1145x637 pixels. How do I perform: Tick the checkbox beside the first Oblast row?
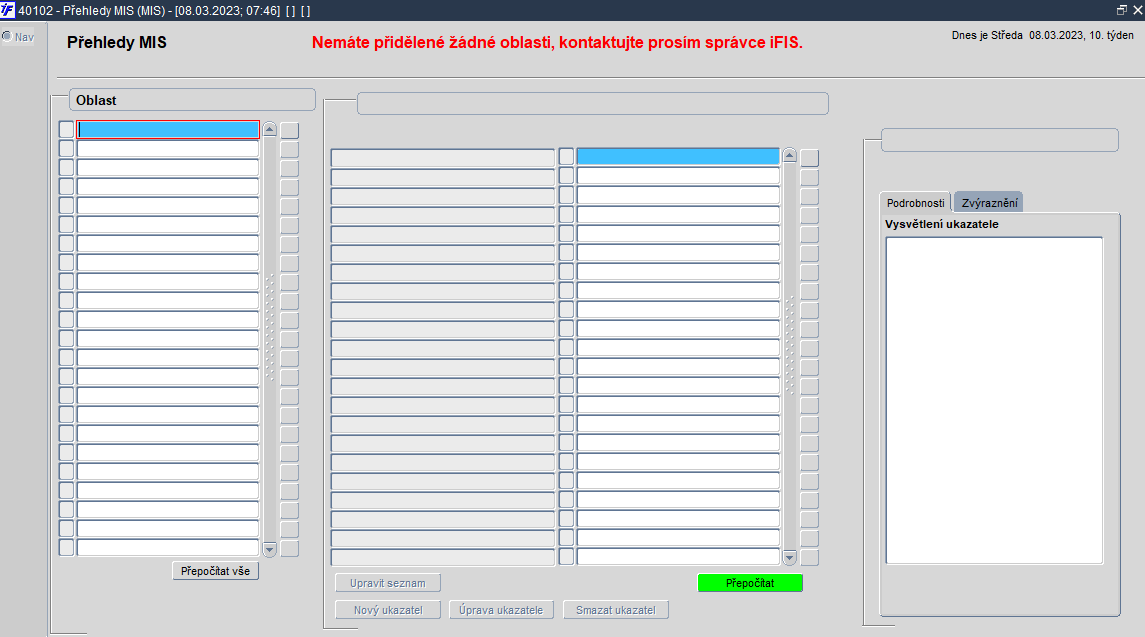click(x=66, y=129)
